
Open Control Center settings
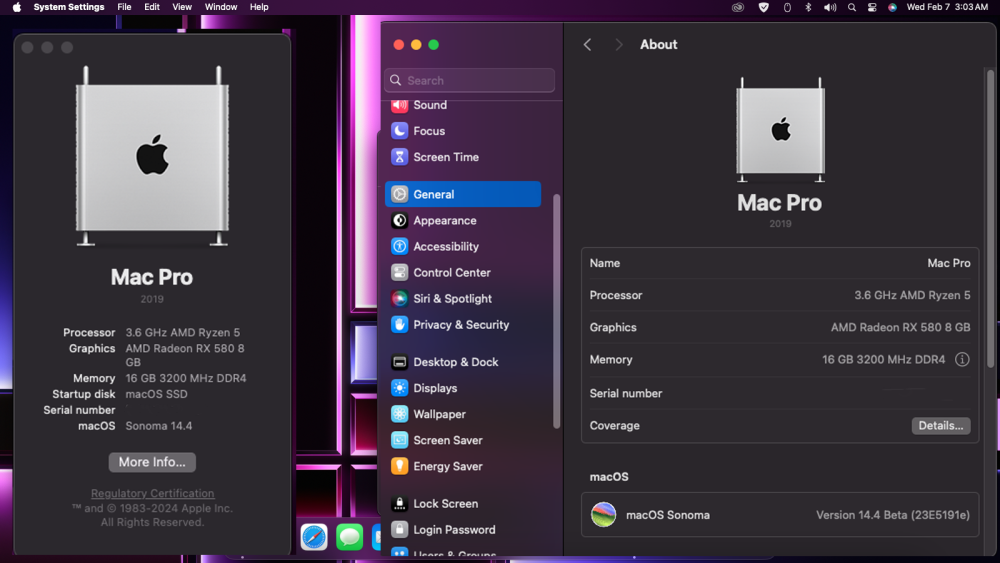click(463, 273)
